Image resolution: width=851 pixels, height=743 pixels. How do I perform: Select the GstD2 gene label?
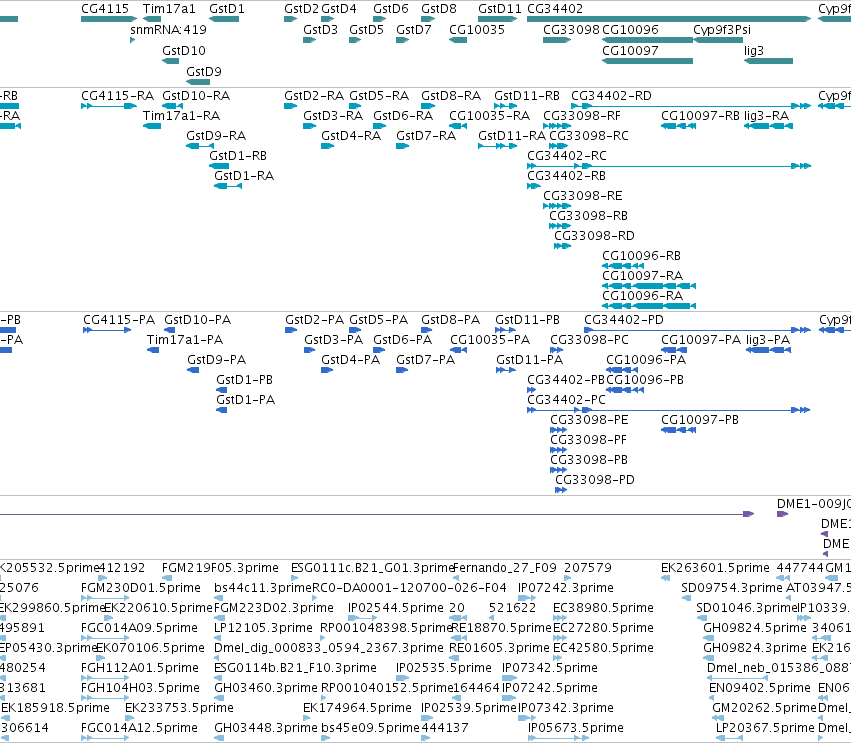click(301, 9)
